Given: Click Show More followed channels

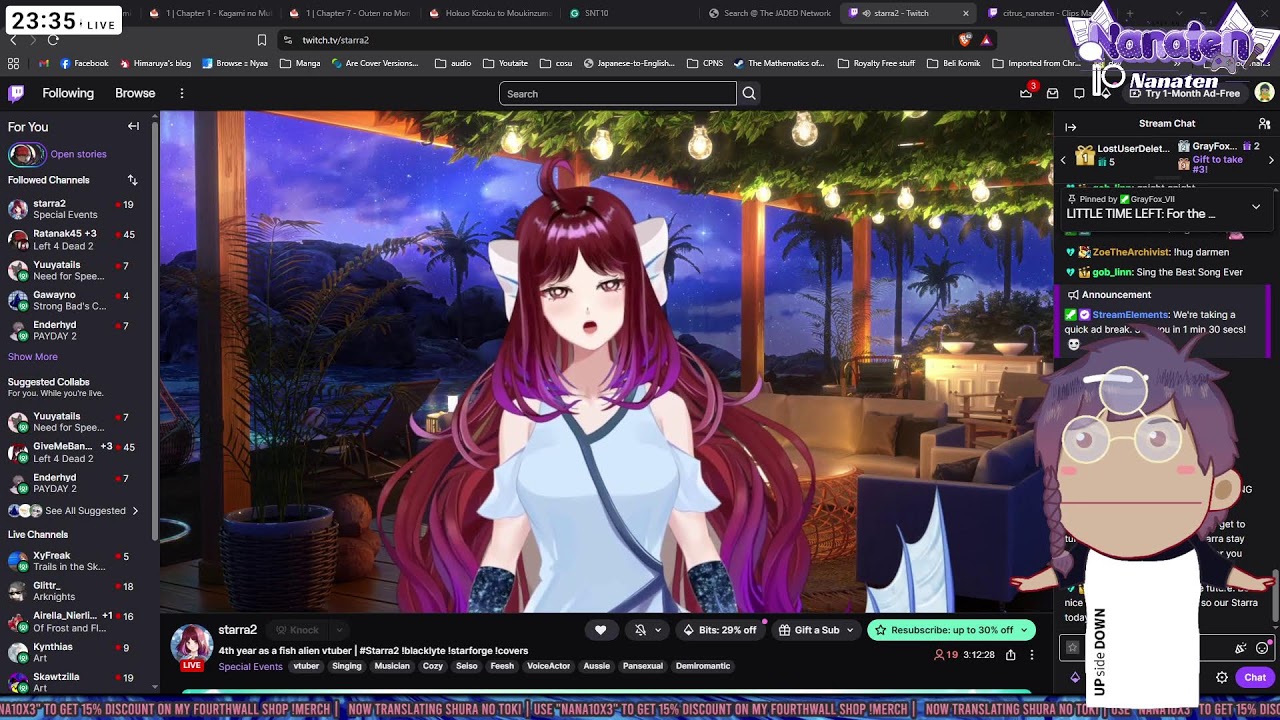Looking at the screenshot, I should (x=33, y=357).
